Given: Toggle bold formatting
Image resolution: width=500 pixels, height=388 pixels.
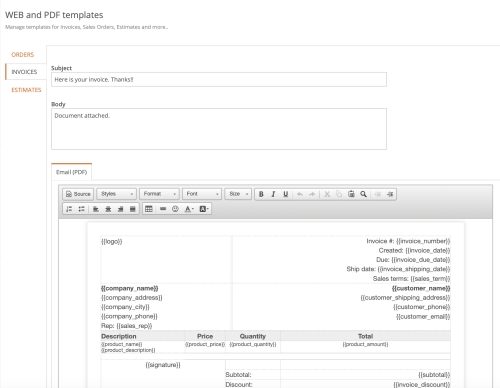Looking at the screenshot, I should 261,194.
